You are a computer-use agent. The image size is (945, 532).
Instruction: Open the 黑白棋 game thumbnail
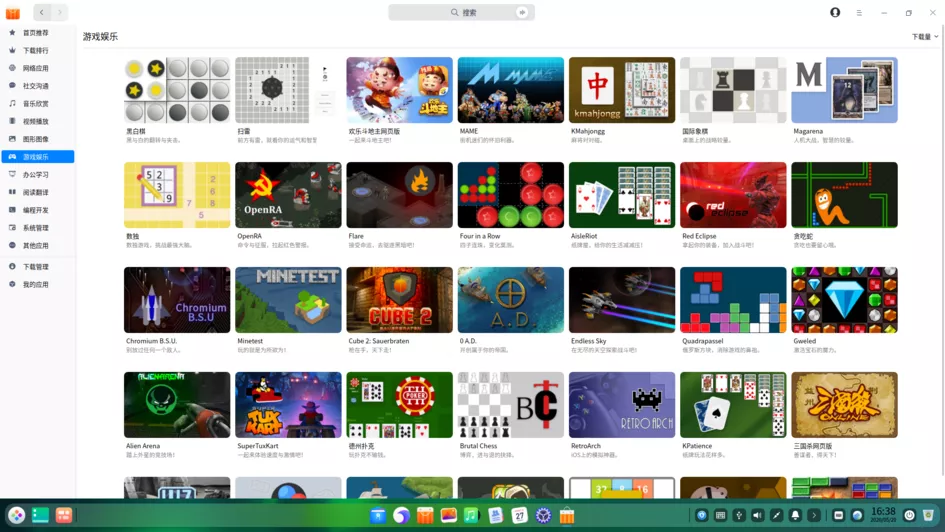[177, 90]
